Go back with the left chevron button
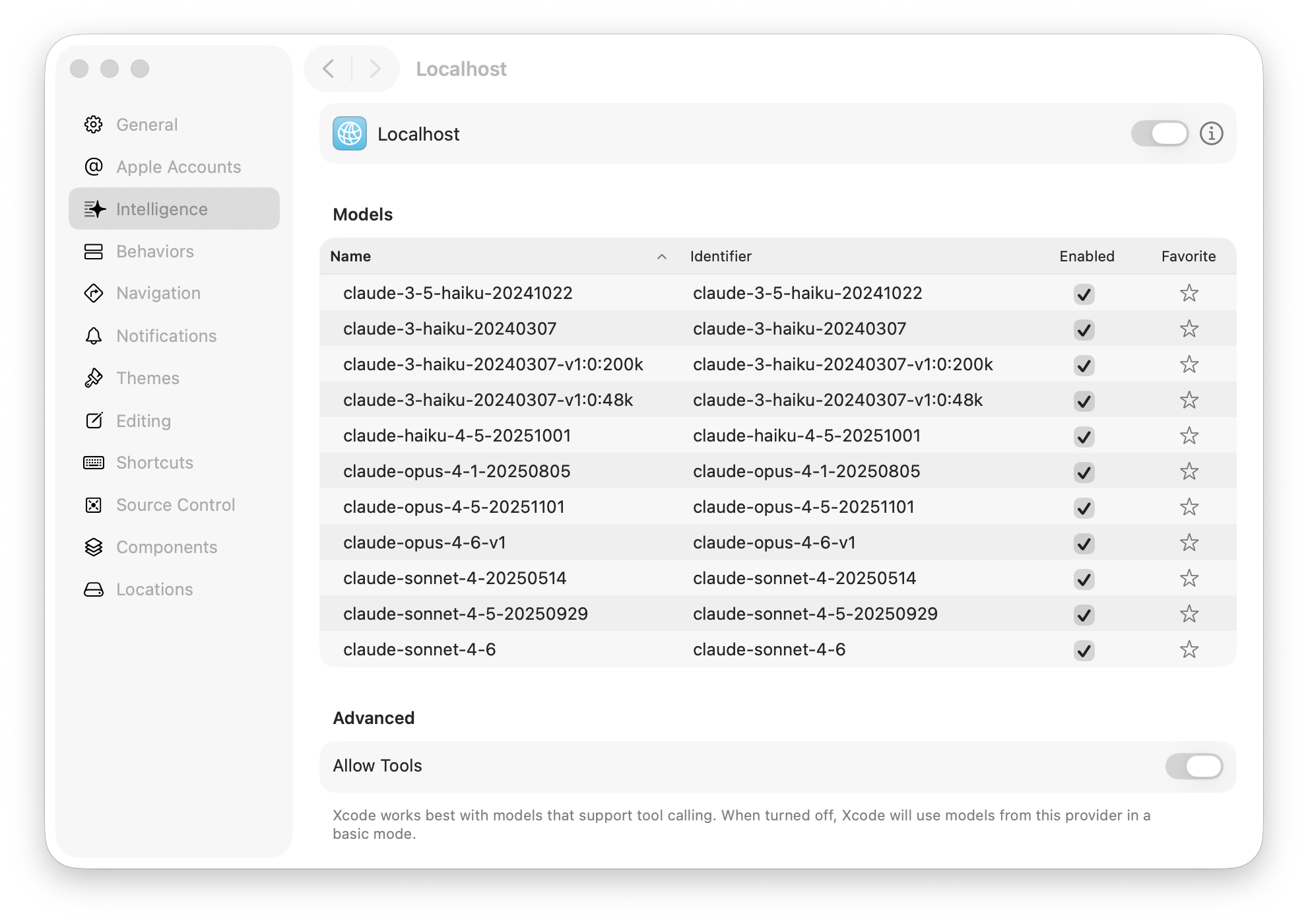Screen dimensions: 1308x924 coord(329,69)
